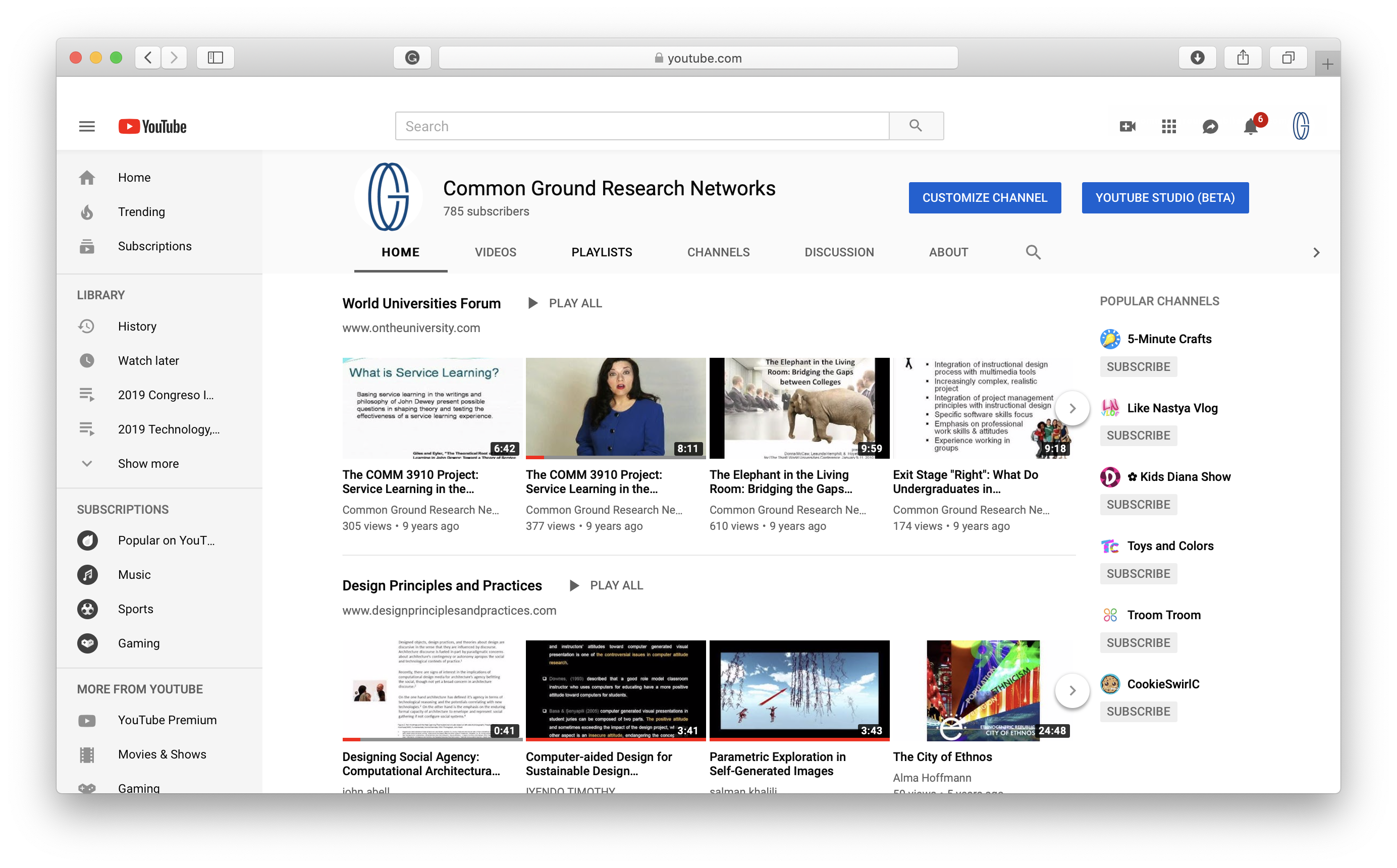Open Parametric Exploration video thumbnail

[799, 690]
